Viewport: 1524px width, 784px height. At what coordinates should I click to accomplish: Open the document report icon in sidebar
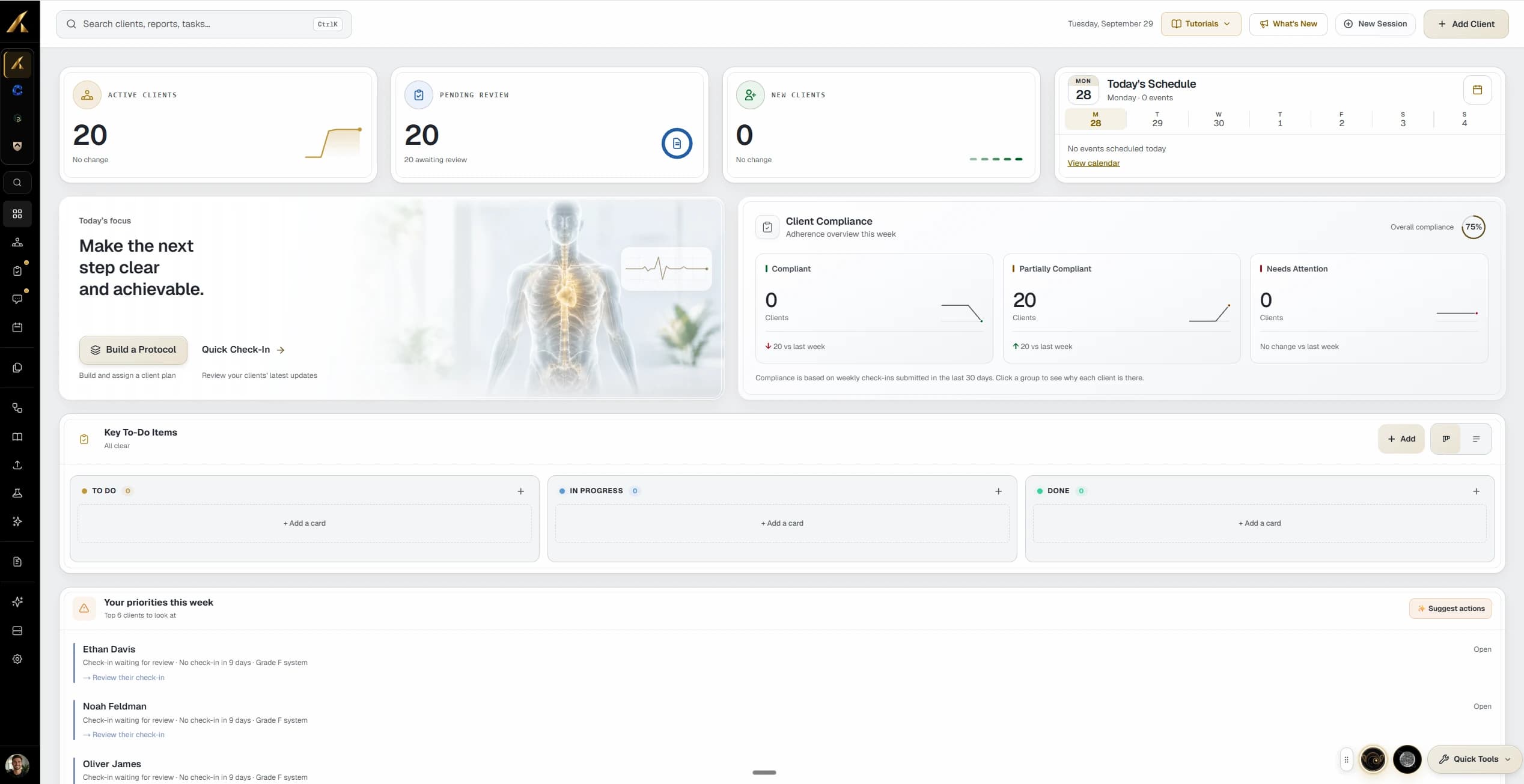17,562
